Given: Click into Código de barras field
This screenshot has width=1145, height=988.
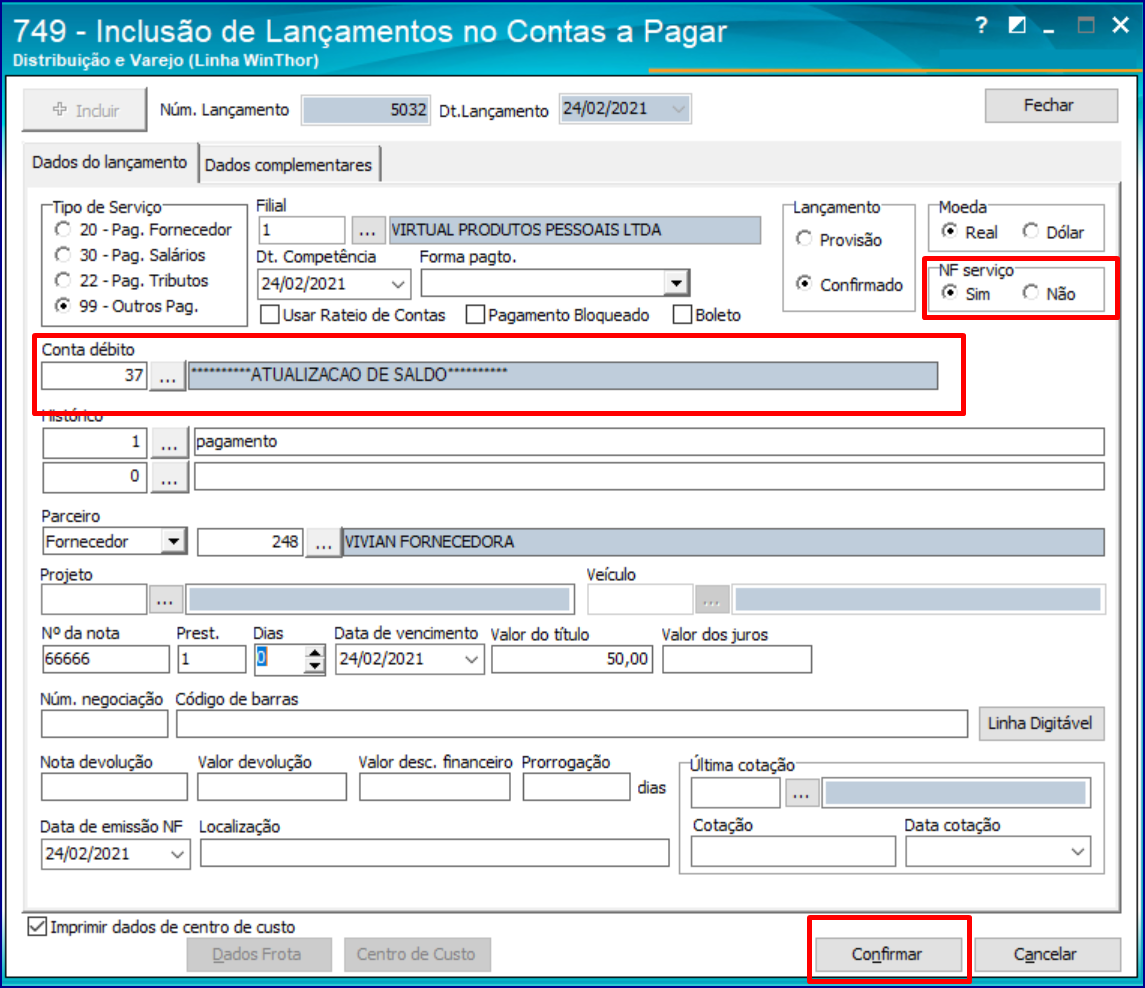Looking at the screenshot, I should point(572,724).
